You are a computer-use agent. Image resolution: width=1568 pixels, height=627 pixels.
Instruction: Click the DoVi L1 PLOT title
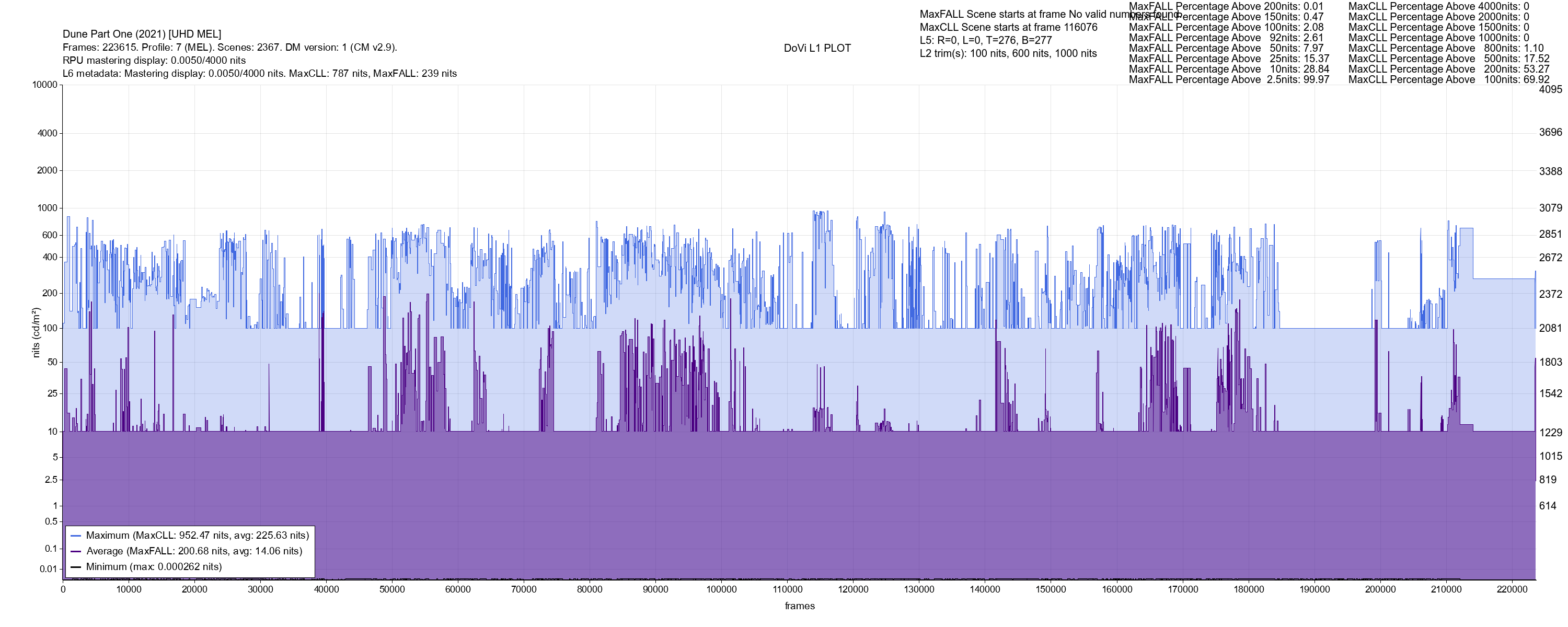point(817,48)
